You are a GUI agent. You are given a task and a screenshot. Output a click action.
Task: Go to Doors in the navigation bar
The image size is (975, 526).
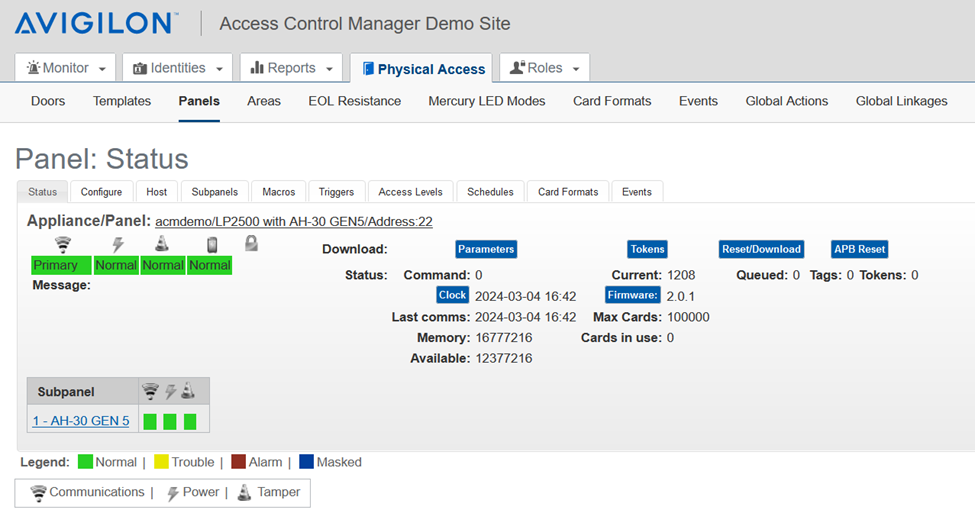(48, 101)
